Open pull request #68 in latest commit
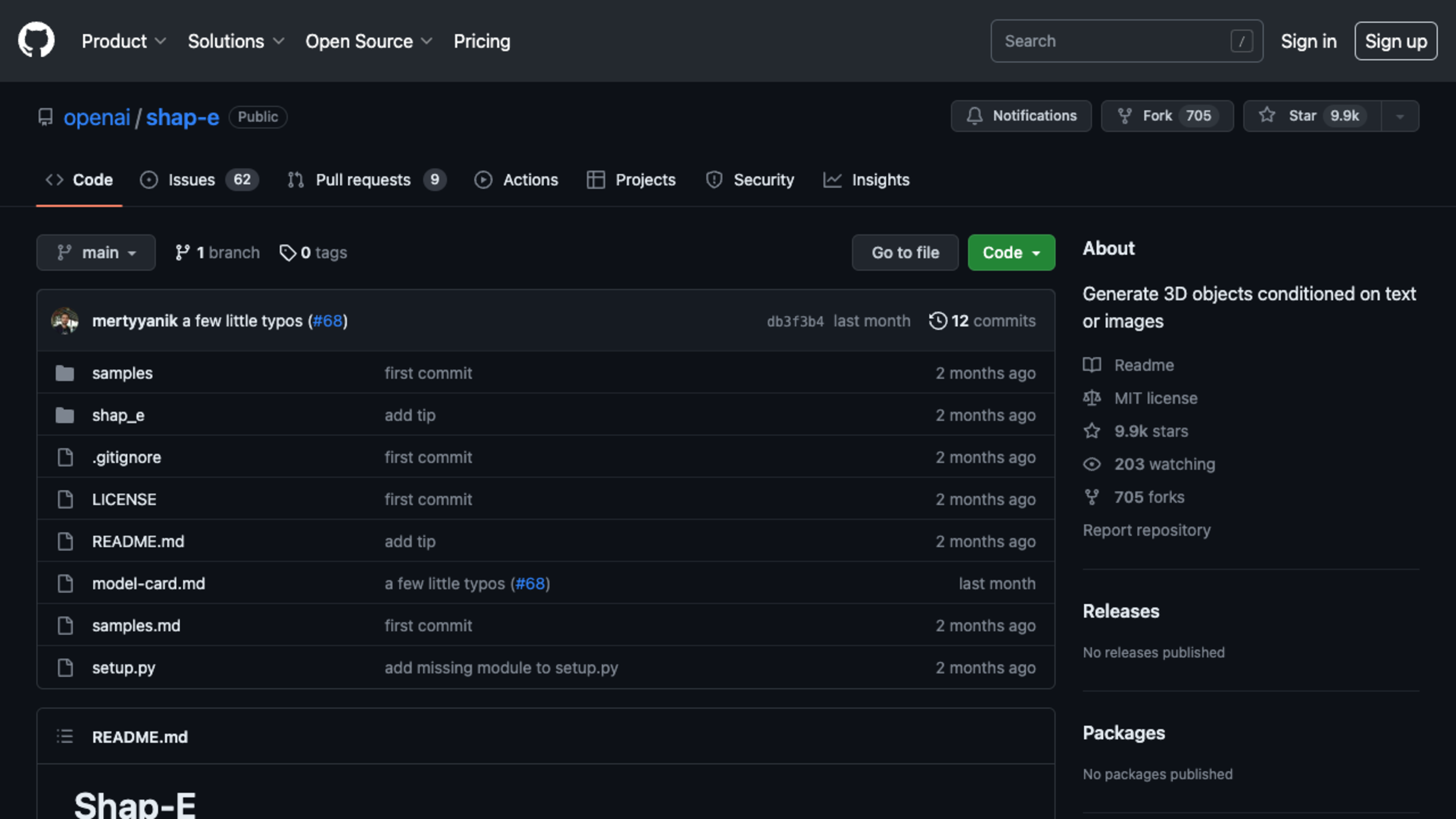 [328, 320]
